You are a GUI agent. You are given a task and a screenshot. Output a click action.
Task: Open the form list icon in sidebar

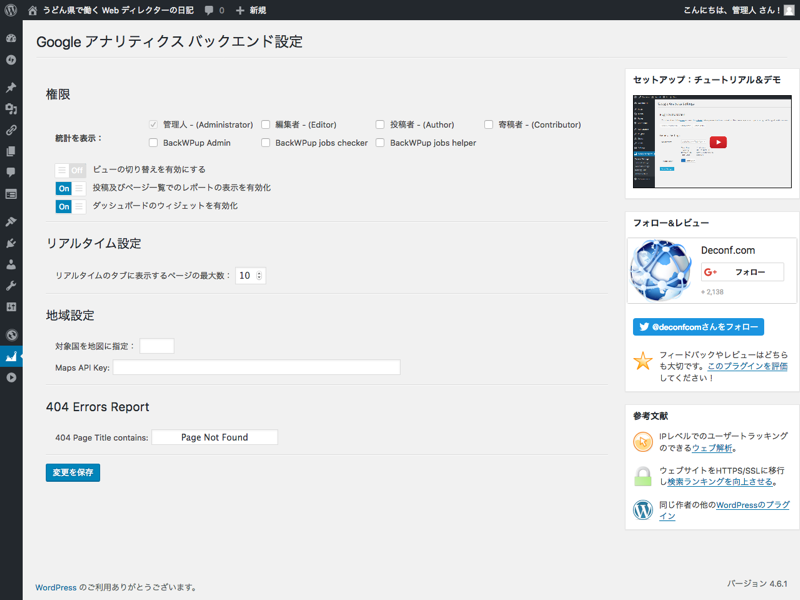pos(11,194)
